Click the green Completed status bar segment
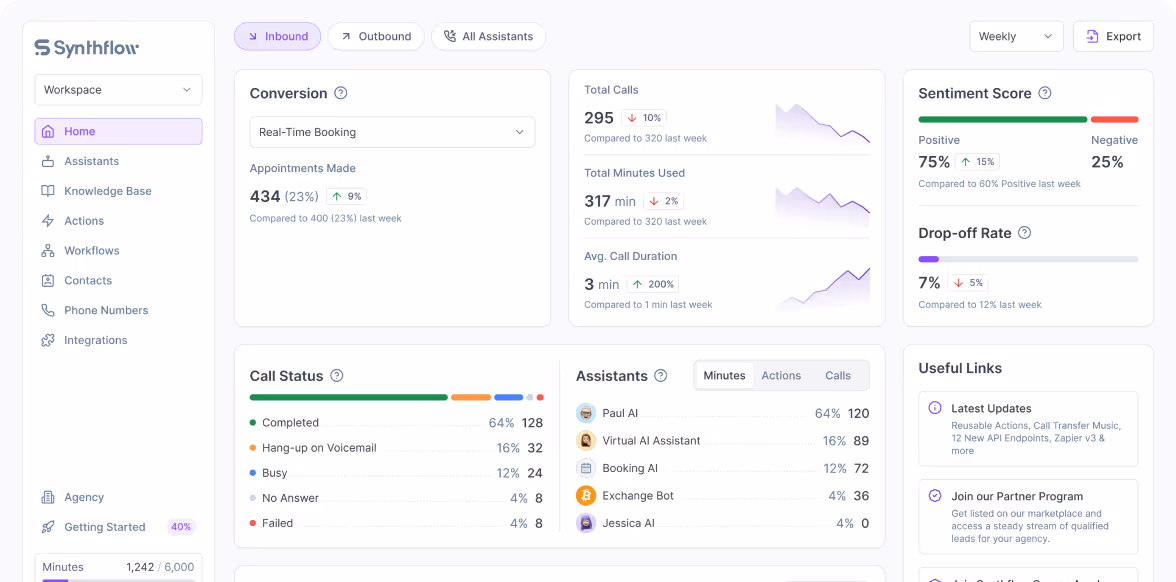This screenshot has height=582, width=1176. click(349, 398)
